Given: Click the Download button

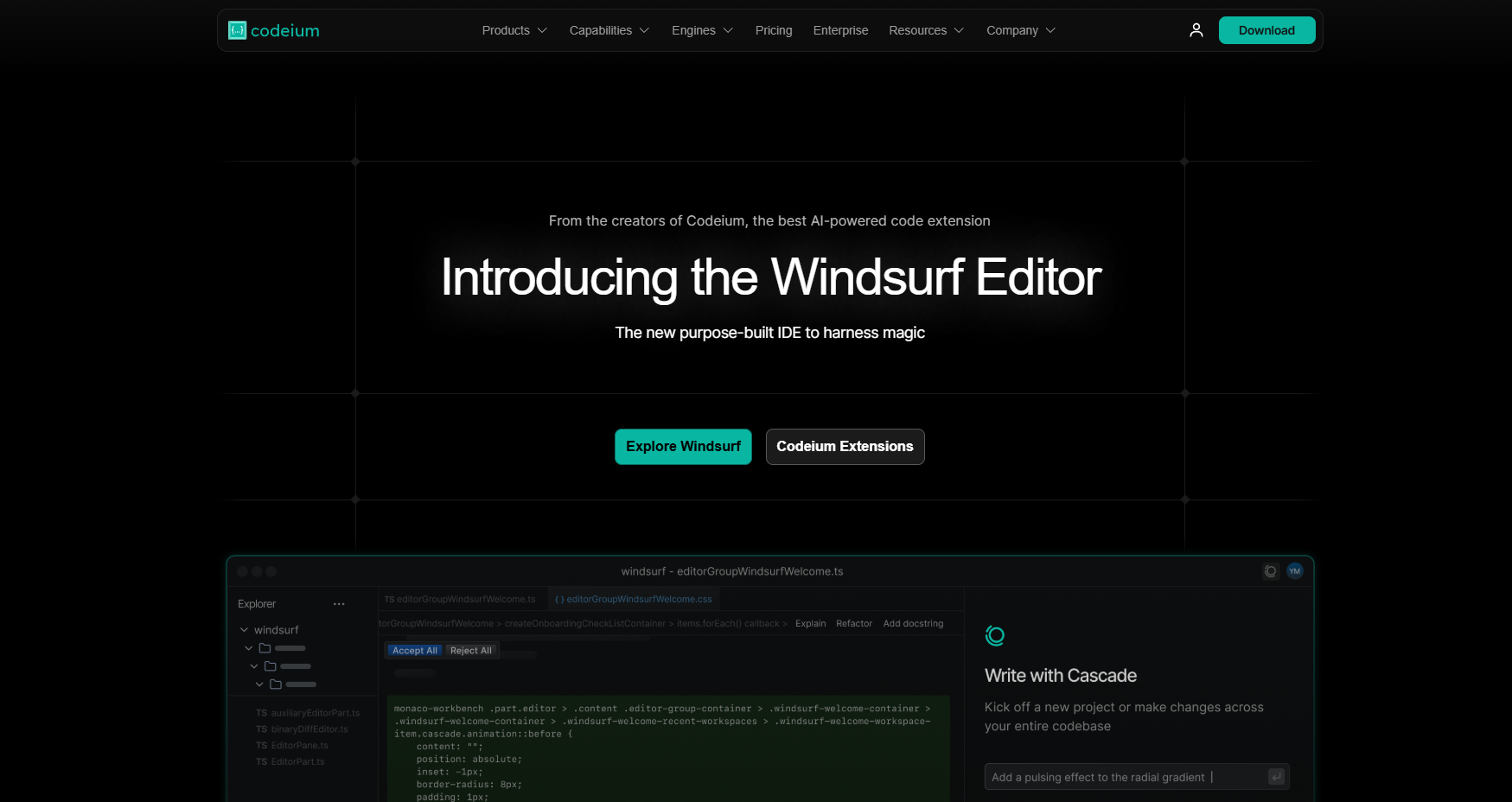Looking at the screenshot, I should [1266, 30].
